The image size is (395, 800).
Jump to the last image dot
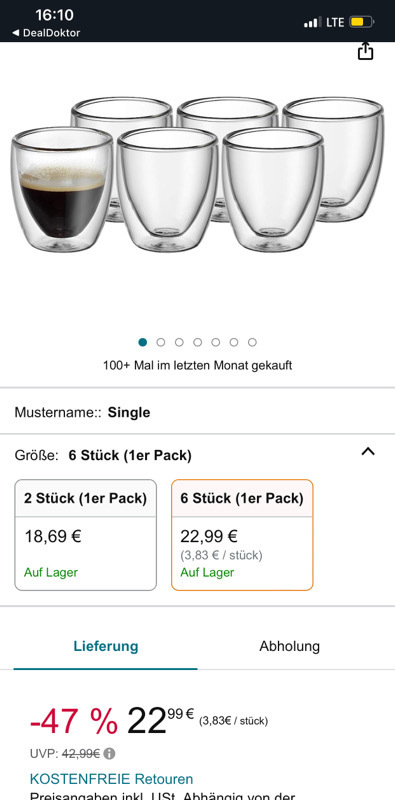tap(252, 342)
